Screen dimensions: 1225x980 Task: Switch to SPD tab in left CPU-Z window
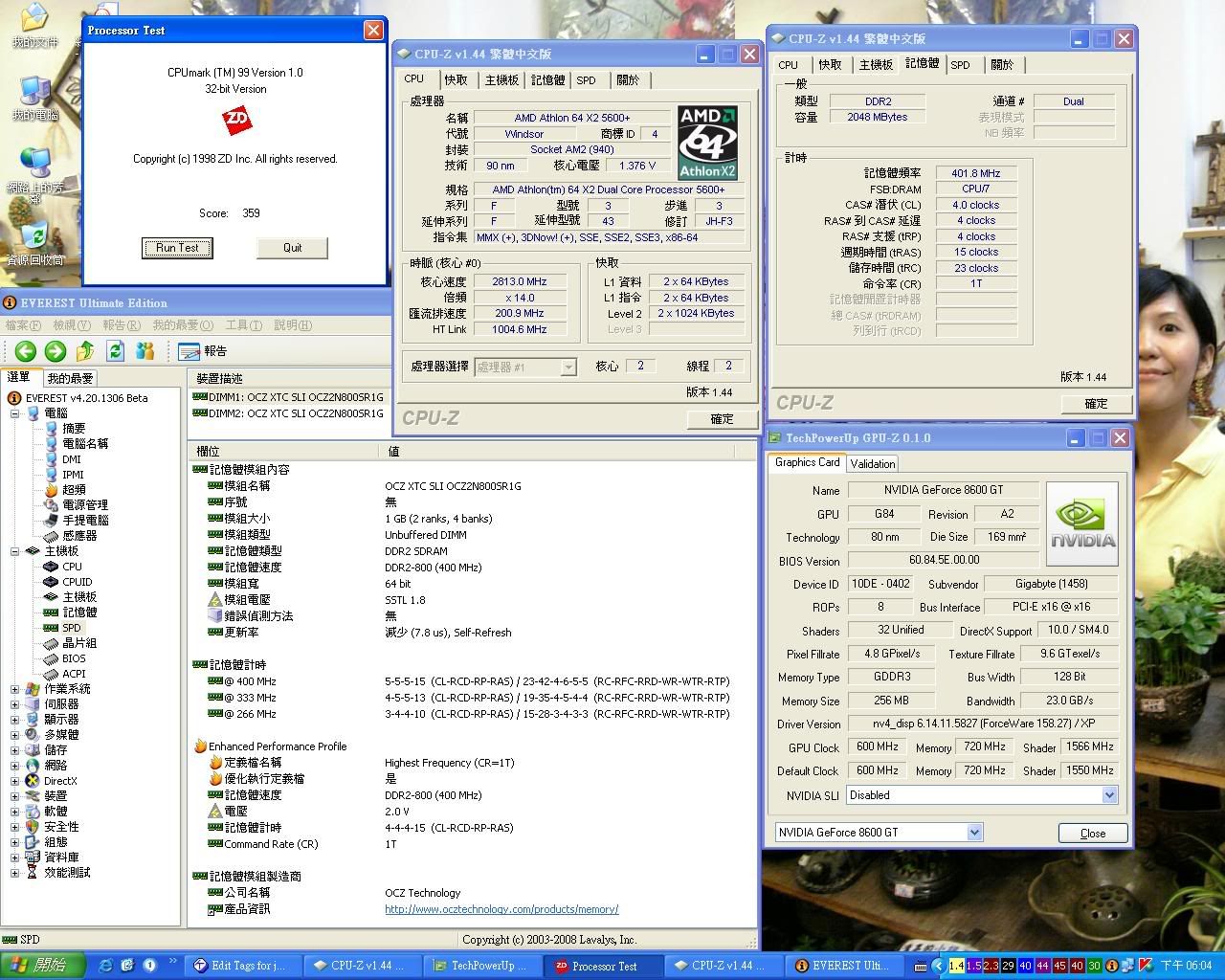(x=586, y=80)
